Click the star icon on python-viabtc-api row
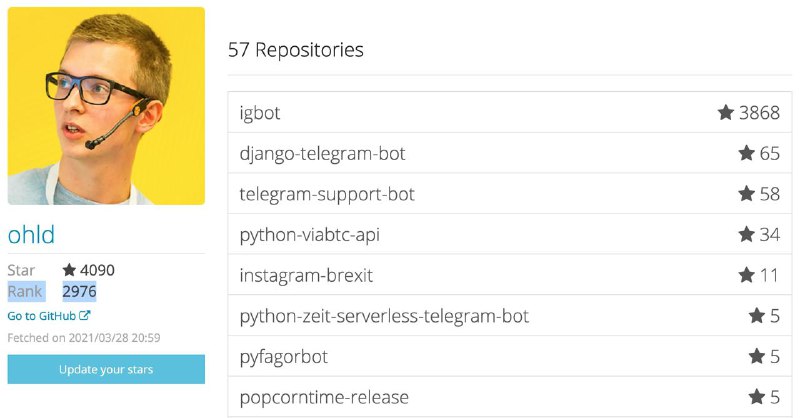Screen dimensions: 800x418 (x=746, y=234)
